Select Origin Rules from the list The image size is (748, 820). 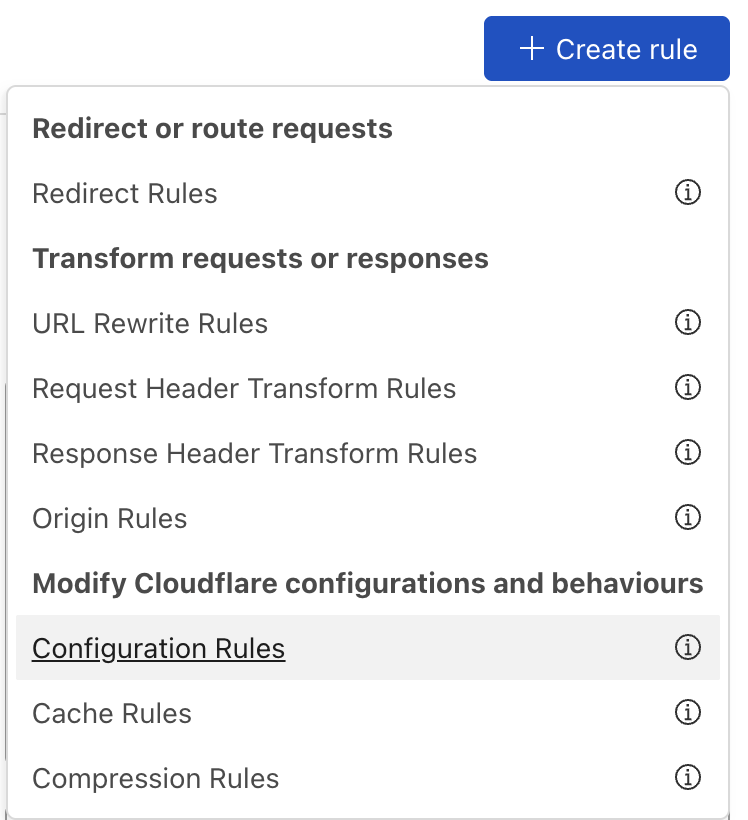(109, 518)
